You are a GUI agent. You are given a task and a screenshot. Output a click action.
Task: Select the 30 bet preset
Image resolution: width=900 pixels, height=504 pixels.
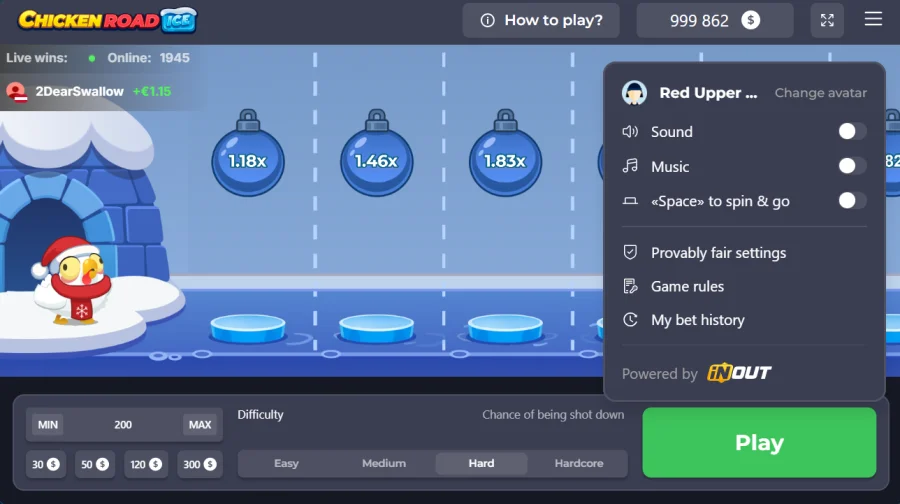click(x=45, y=464)
